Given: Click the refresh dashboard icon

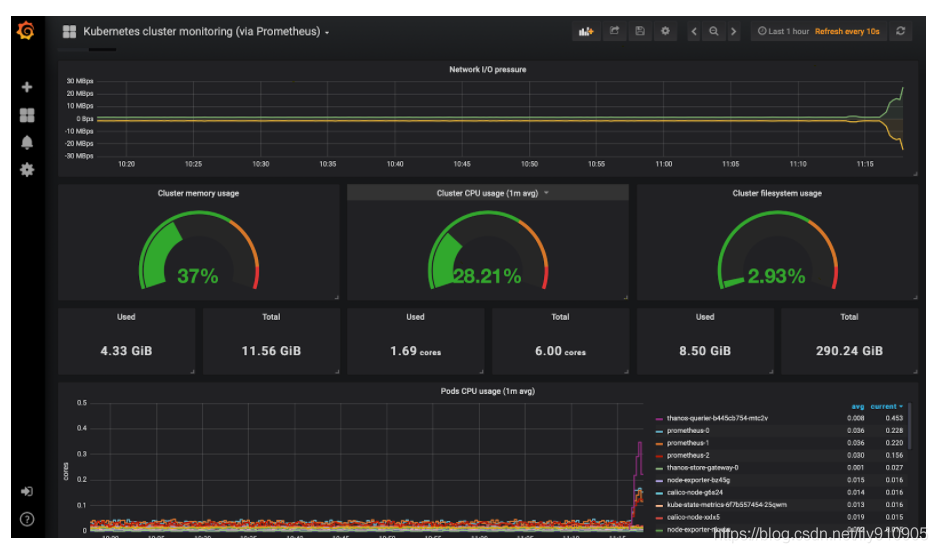Looking at the screenshot, I should click(901, 32).
